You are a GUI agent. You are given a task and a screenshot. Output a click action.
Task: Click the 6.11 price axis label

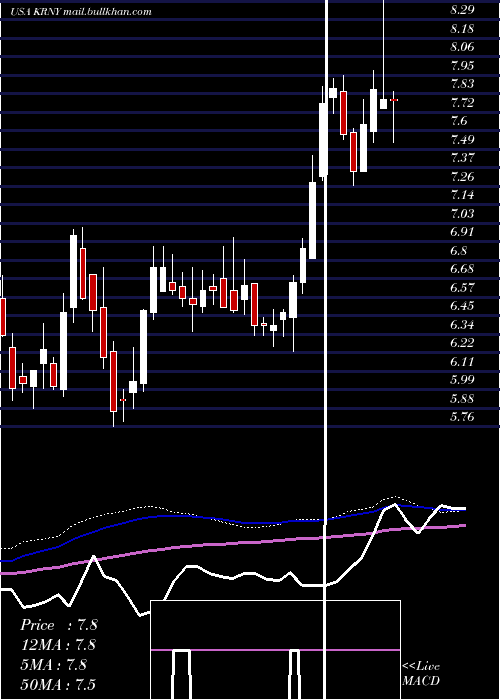click(x=462, y=362)
